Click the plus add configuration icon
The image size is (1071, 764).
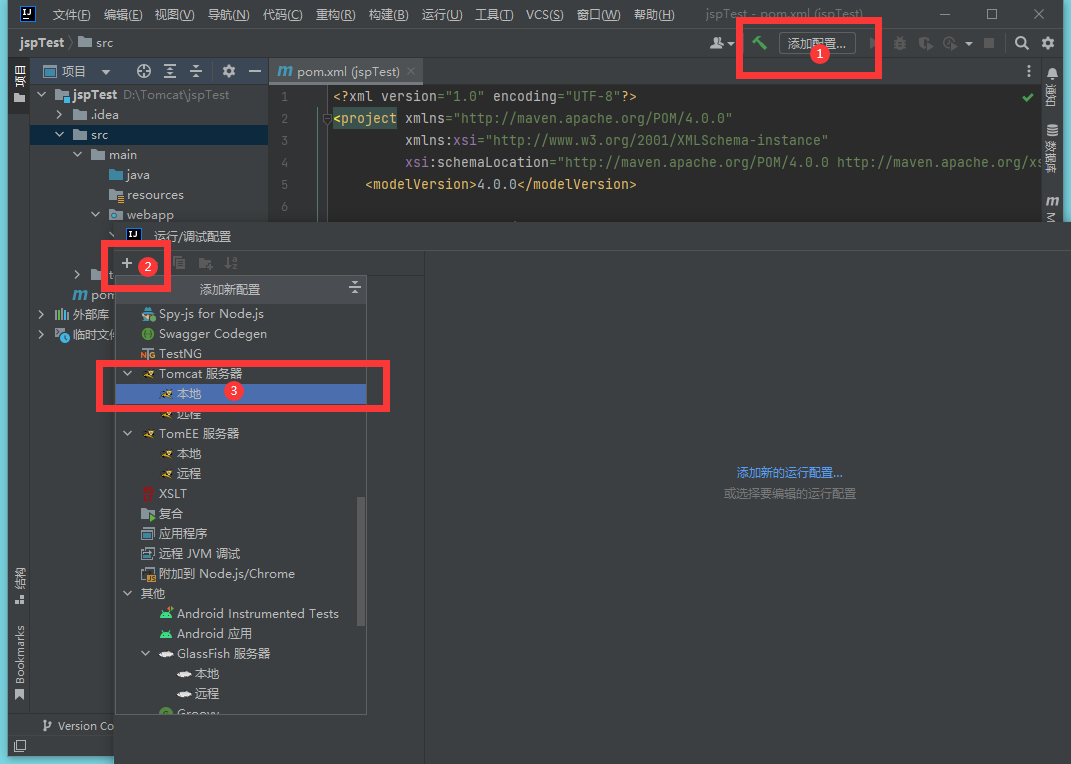click(x=127, y=263)
